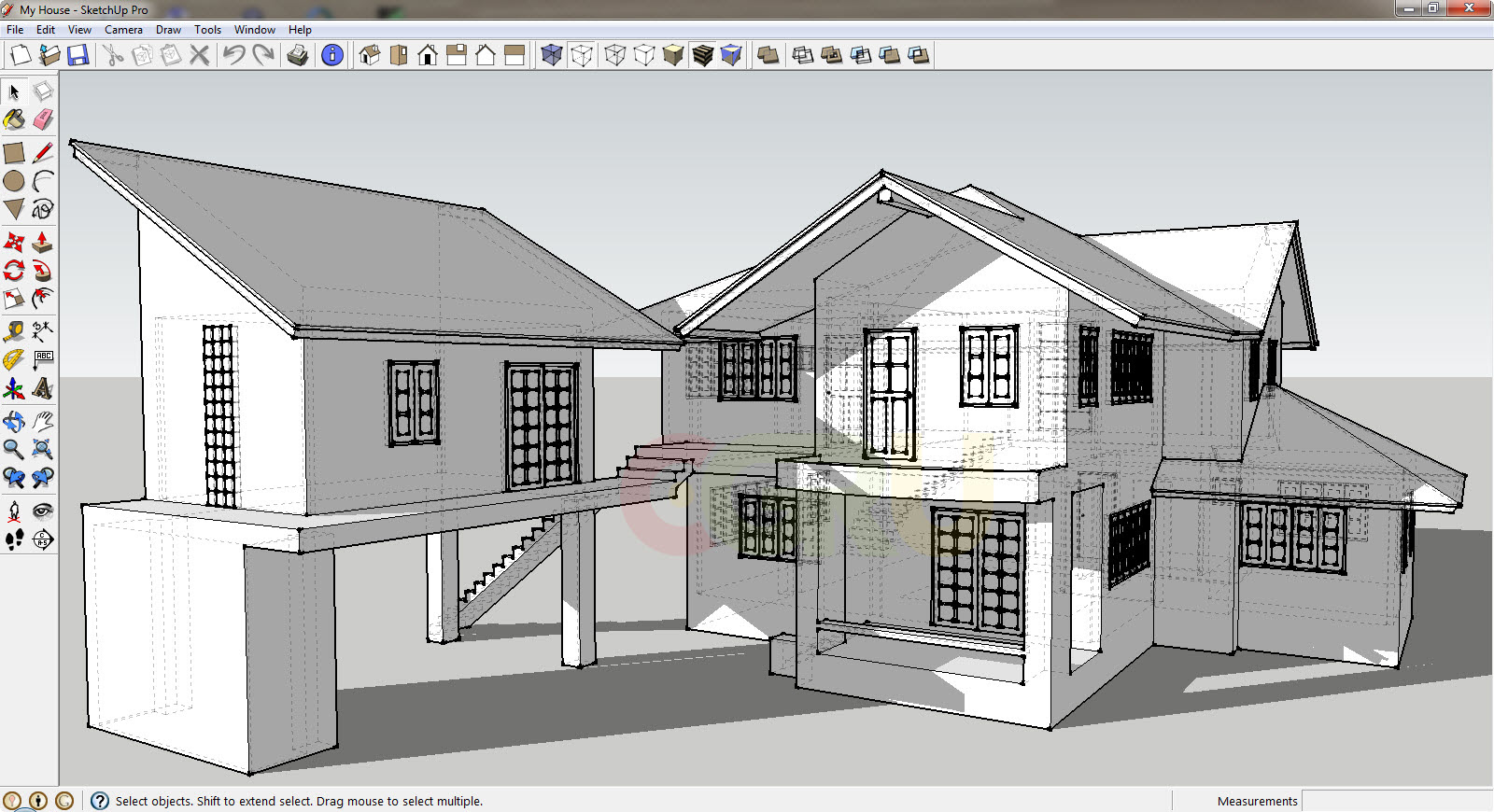Select the Dimension tool
This screenshot has height=812, width=1494.
pyautogui.click(x=43, y=331)
